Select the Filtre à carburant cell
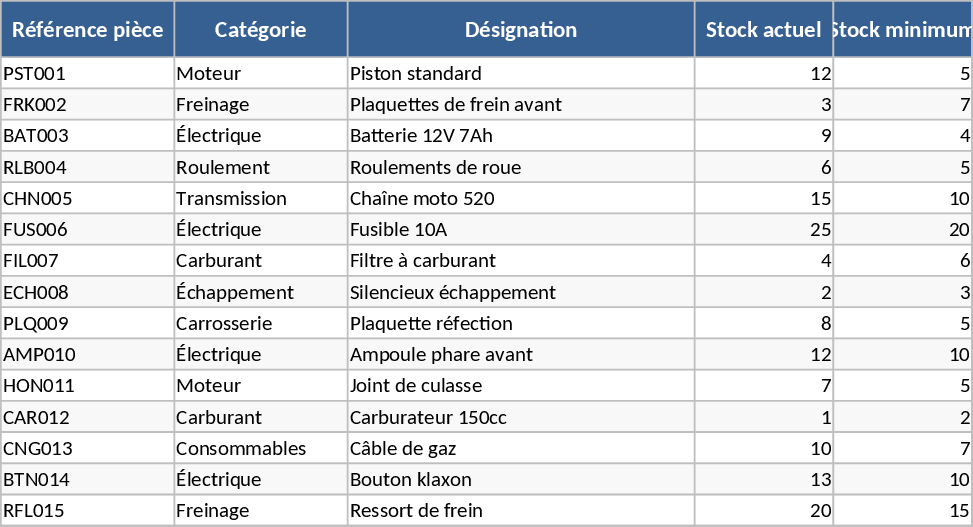The height and width of the screenshot is (527, 973). click(x=520, y=261)
